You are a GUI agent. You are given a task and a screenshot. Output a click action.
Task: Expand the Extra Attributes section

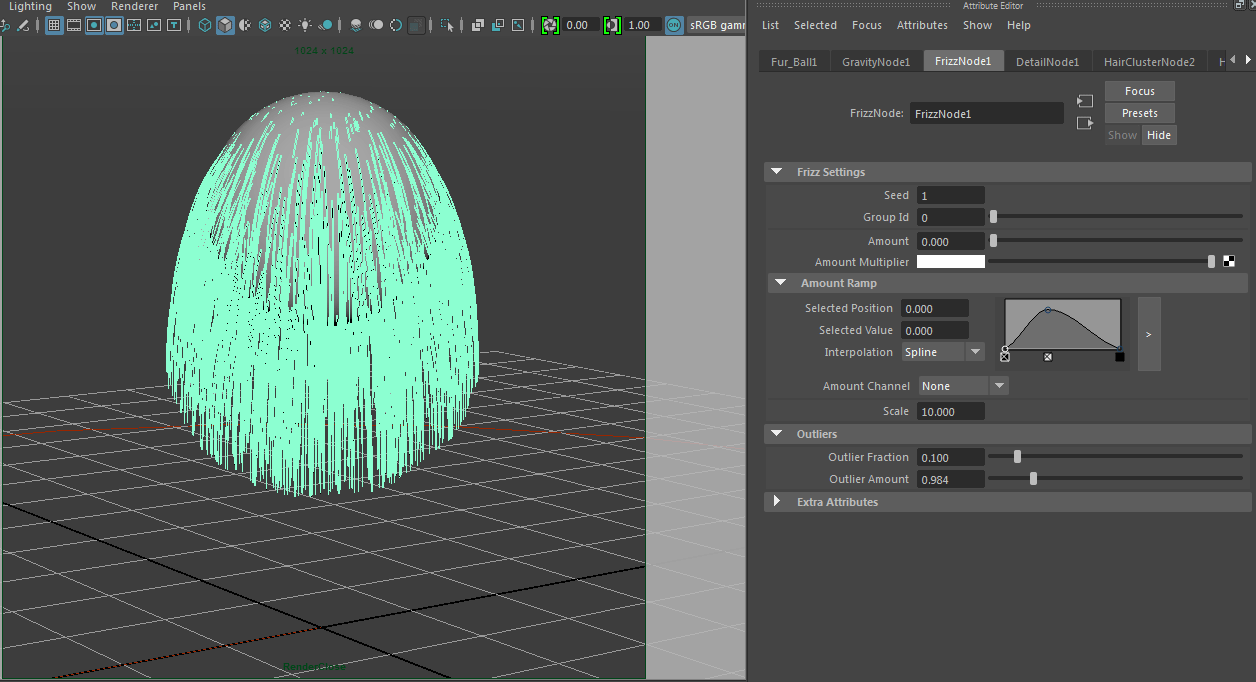777,502
